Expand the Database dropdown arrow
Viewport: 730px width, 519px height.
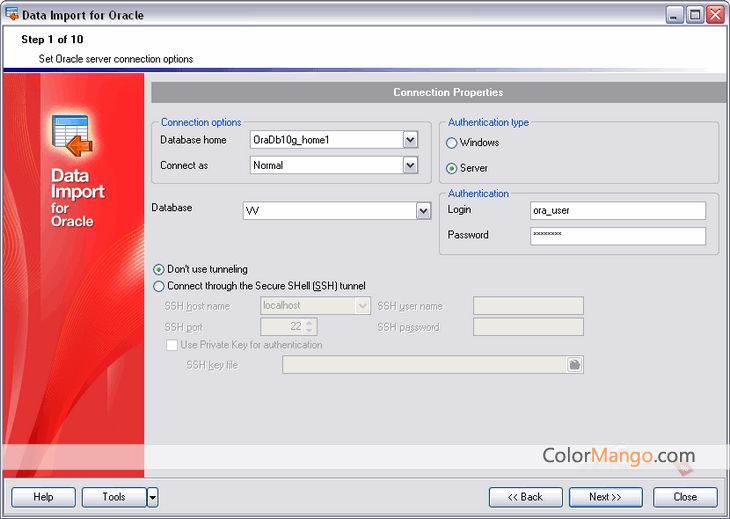(423, 211)
